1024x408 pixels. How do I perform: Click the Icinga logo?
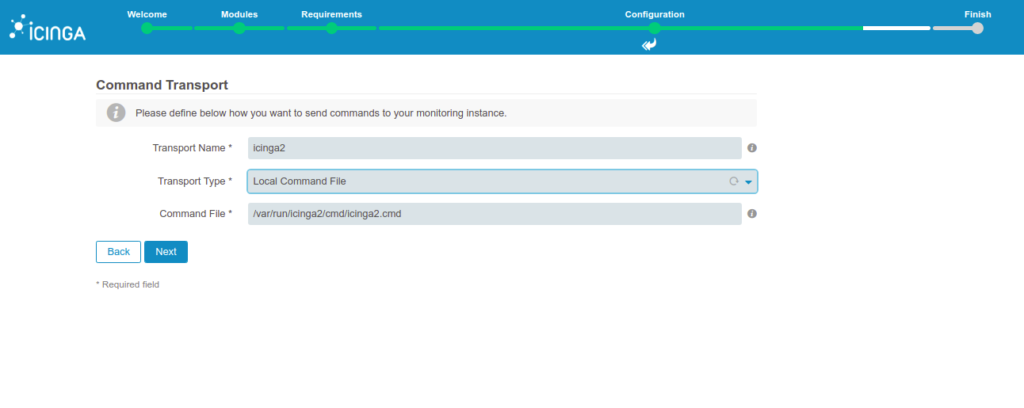tap(48, 28)
